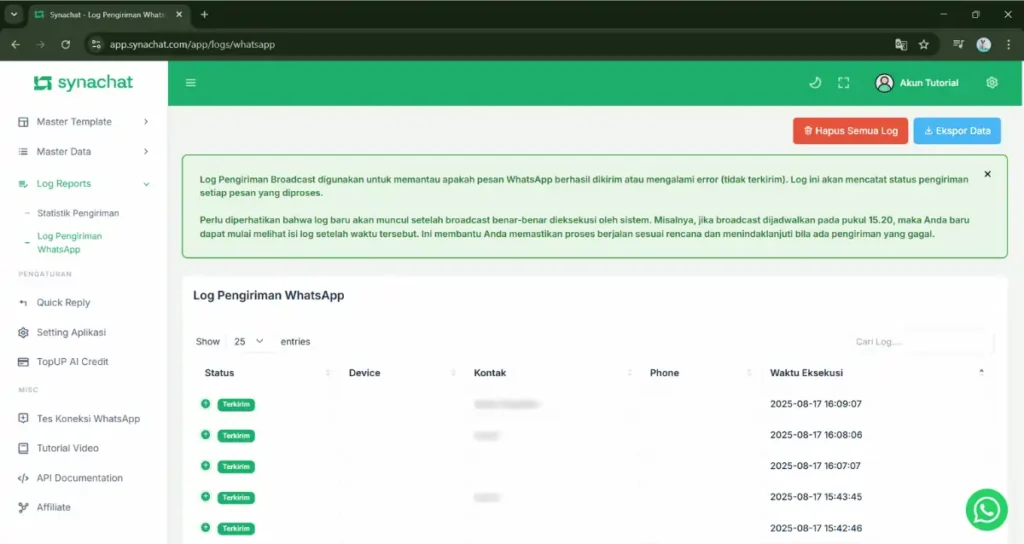Expand row details for 16:09:07 log
The width and height of the screenshot is (1024, 544).
[206, 404]
